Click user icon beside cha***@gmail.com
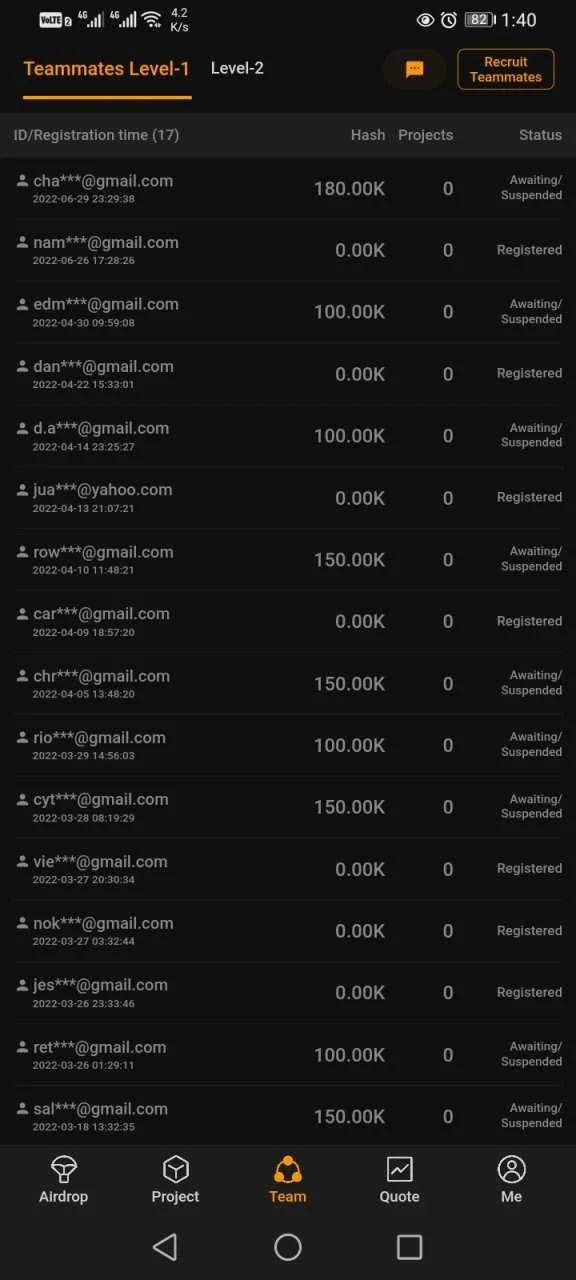This screenshot has height=1280, width=576. (22, 181)
